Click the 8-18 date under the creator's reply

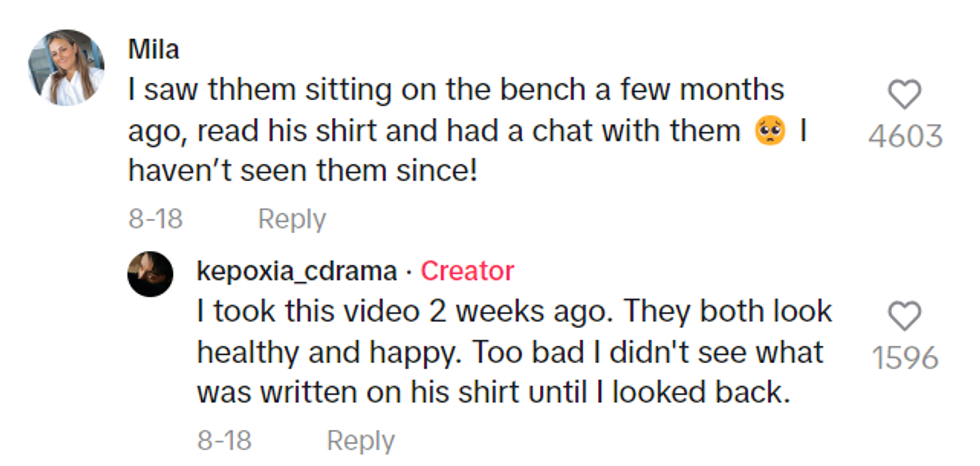224,440
